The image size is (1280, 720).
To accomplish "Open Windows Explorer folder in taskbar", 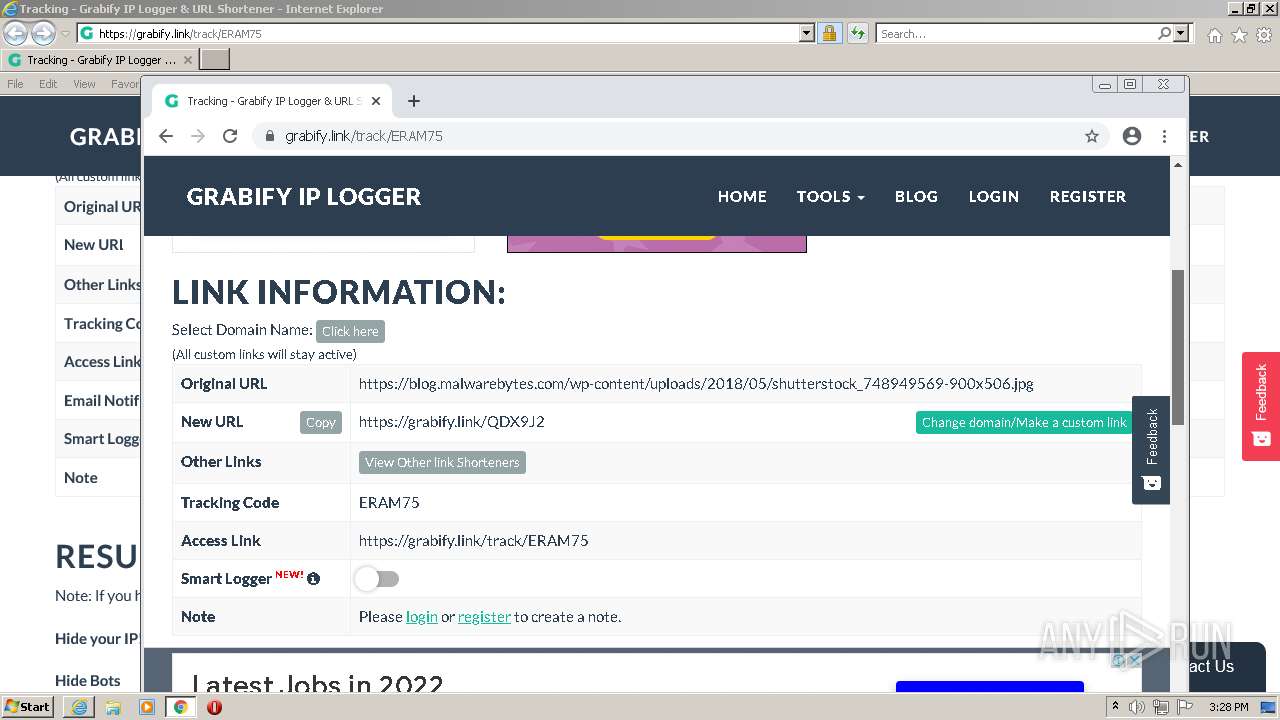I will pyautogui.click(x=113, y=707).
